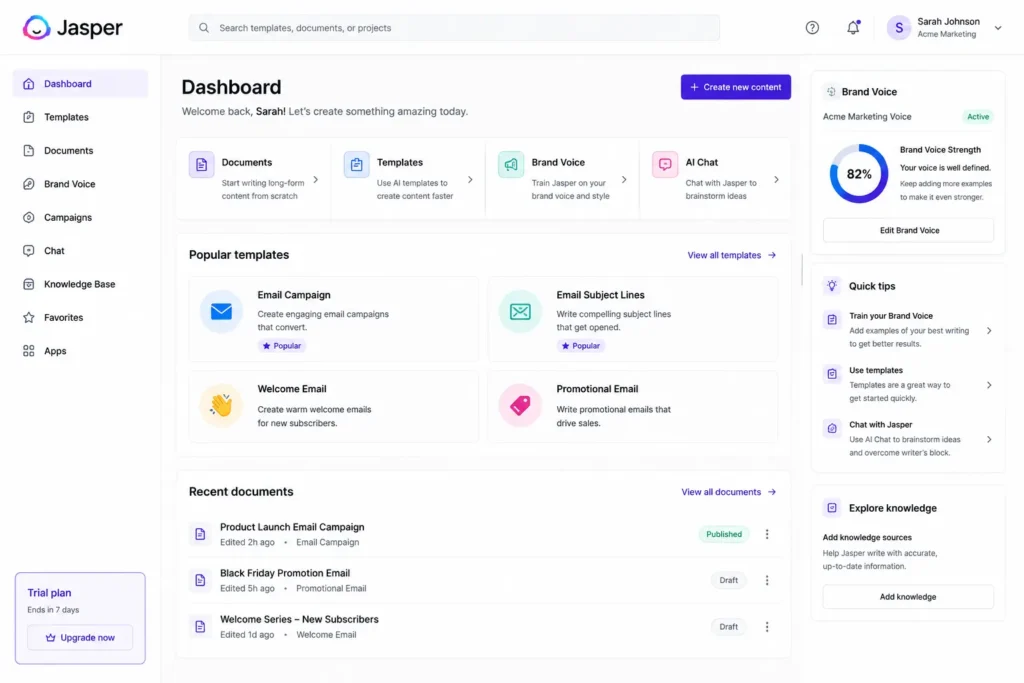This screenshot has width=1024, height=683.
Task: Open Documents in the sidebar
Action: (x=80, y=150)
